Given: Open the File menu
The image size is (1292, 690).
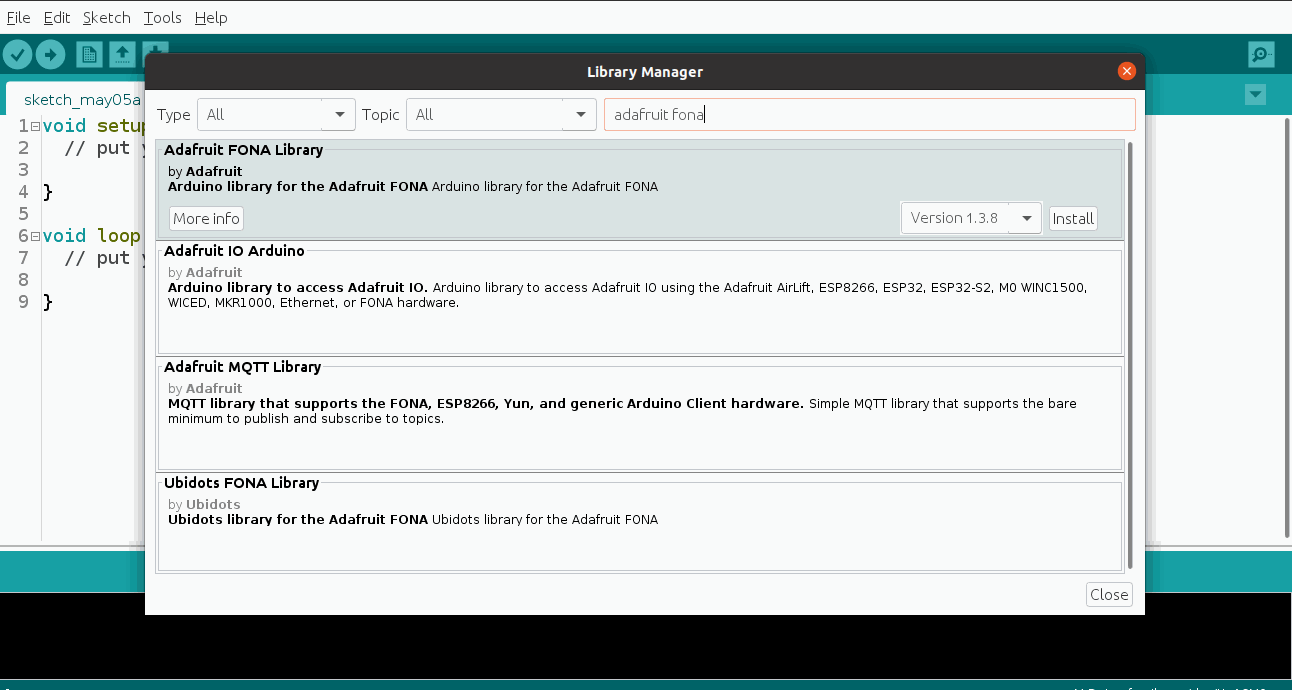Looking at the screenshot, I should click(18, 17).
